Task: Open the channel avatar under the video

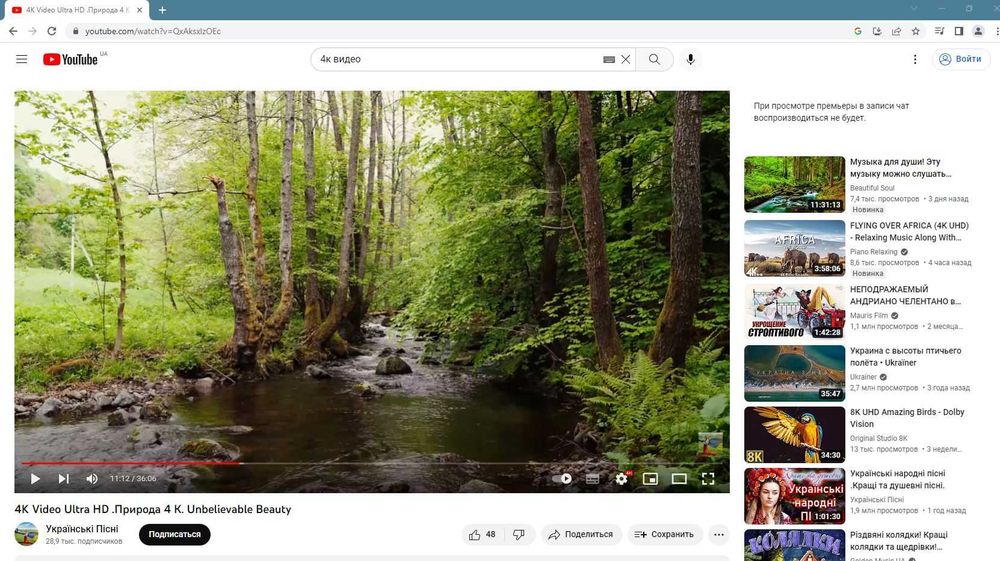Action: click(27, 534)
